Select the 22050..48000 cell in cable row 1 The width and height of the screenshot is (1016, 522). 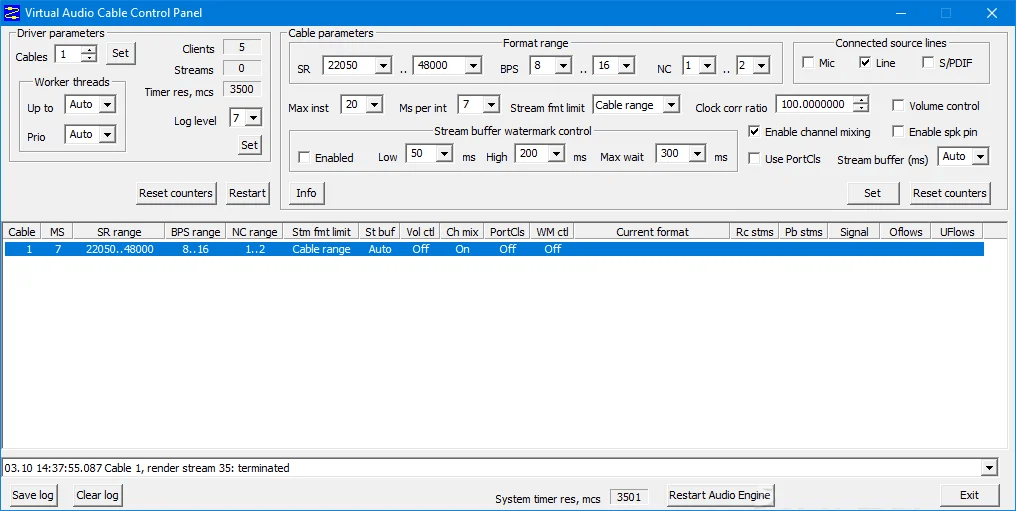click(119, 249)
